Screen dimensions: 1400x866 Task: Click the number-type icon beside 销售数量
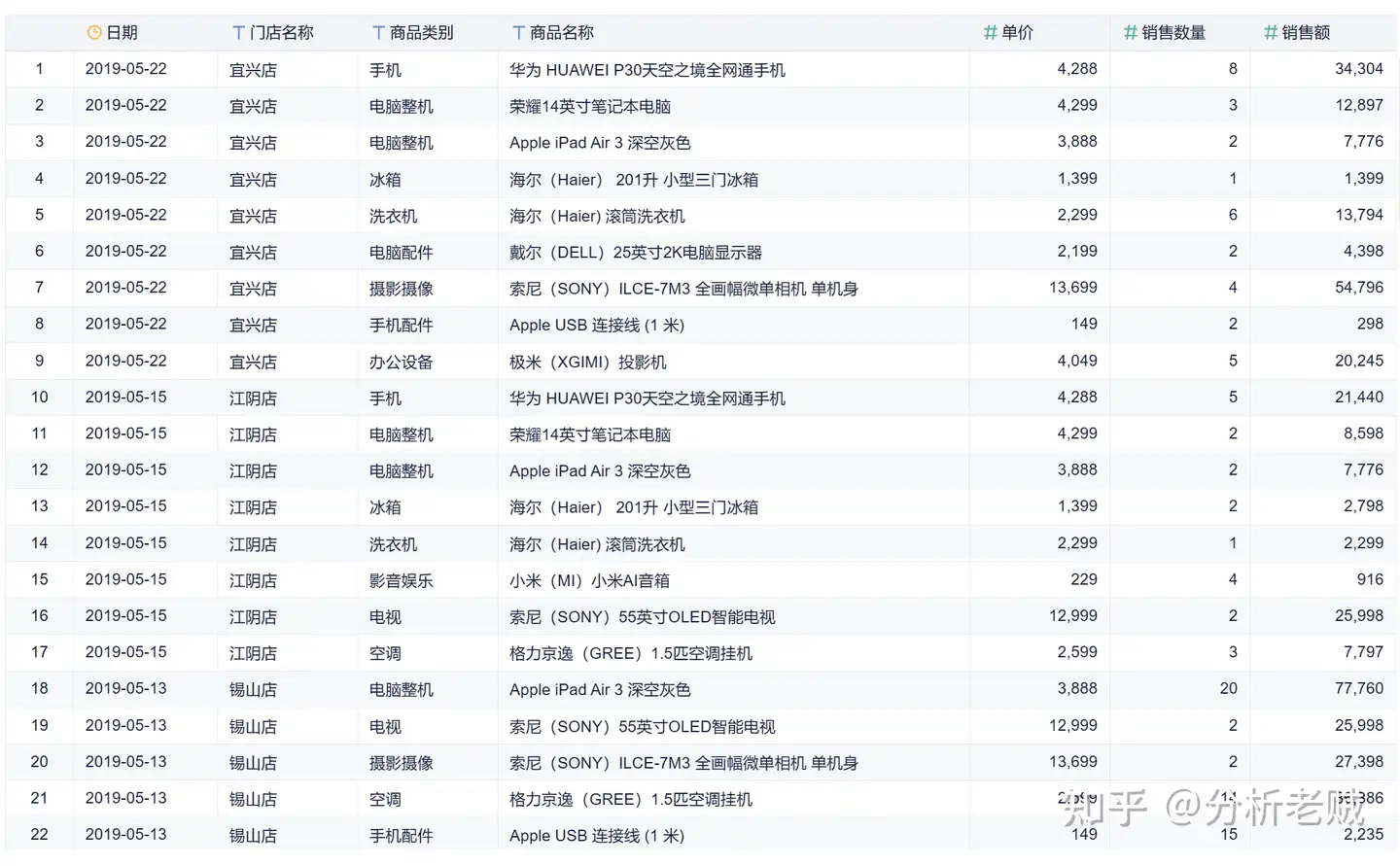[1130, 33]
